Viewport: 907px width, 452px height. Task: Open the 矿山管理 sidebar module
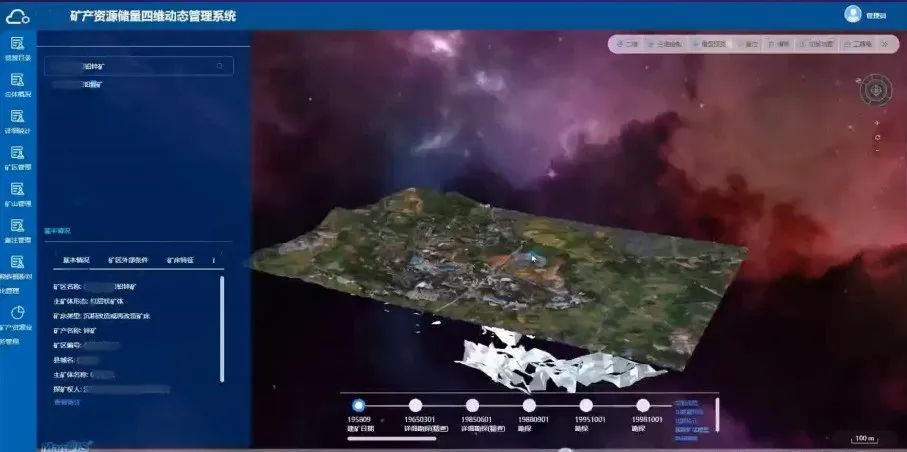click(17, 194)
